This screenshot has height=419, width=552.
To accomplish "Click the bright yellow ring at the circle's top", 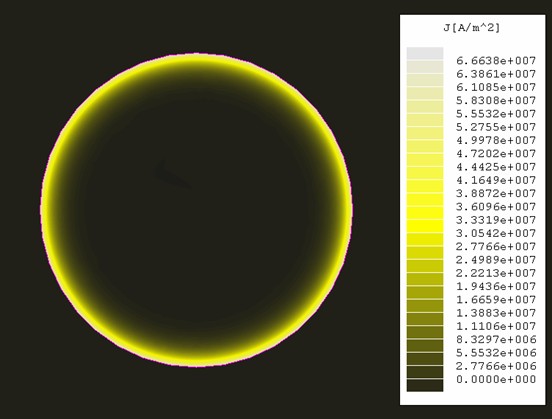I will 196,61.
